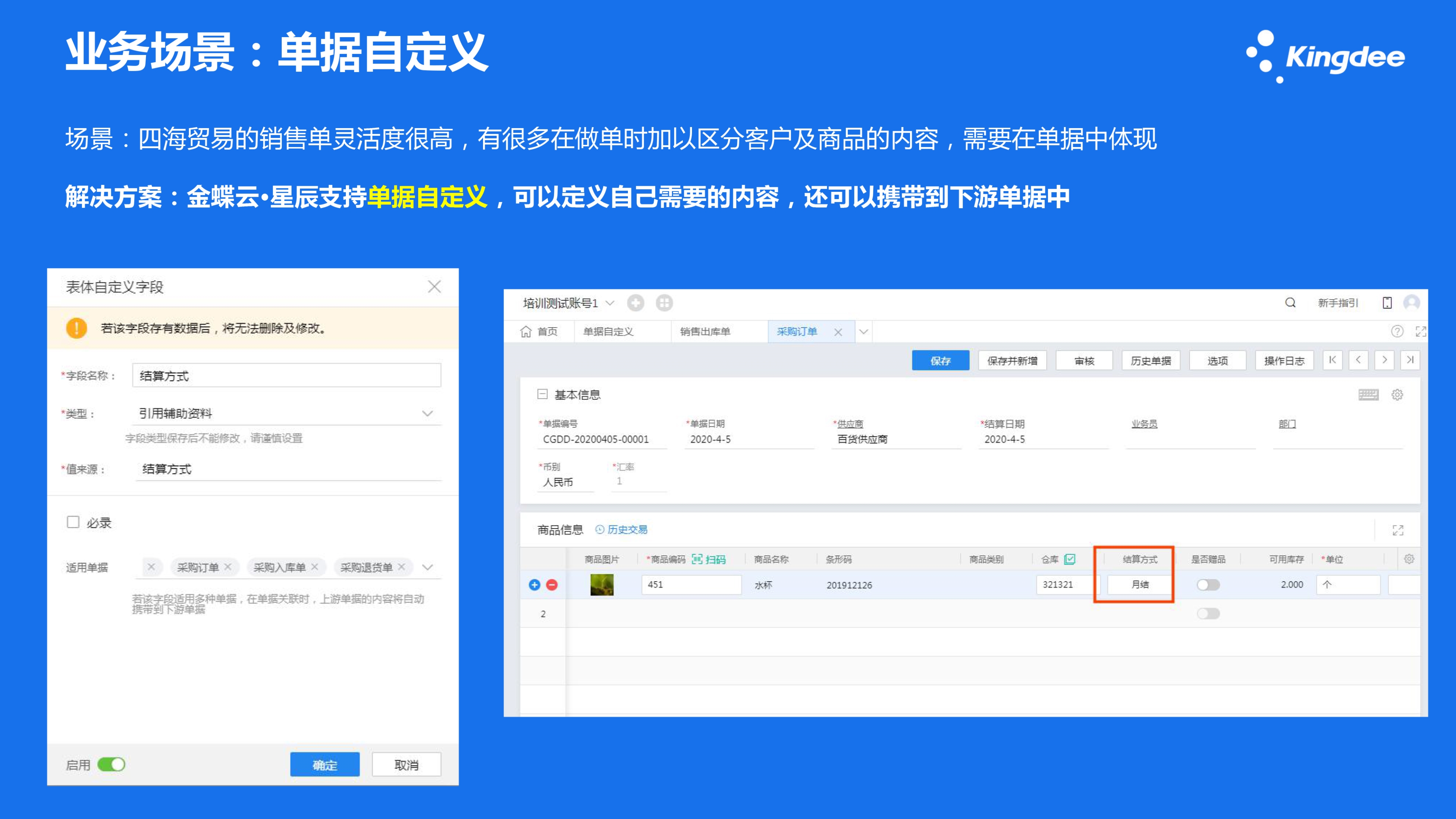Toggle the 启用 switch off
The width and height of the screenshot is (1456, 819).
(111, 764)
